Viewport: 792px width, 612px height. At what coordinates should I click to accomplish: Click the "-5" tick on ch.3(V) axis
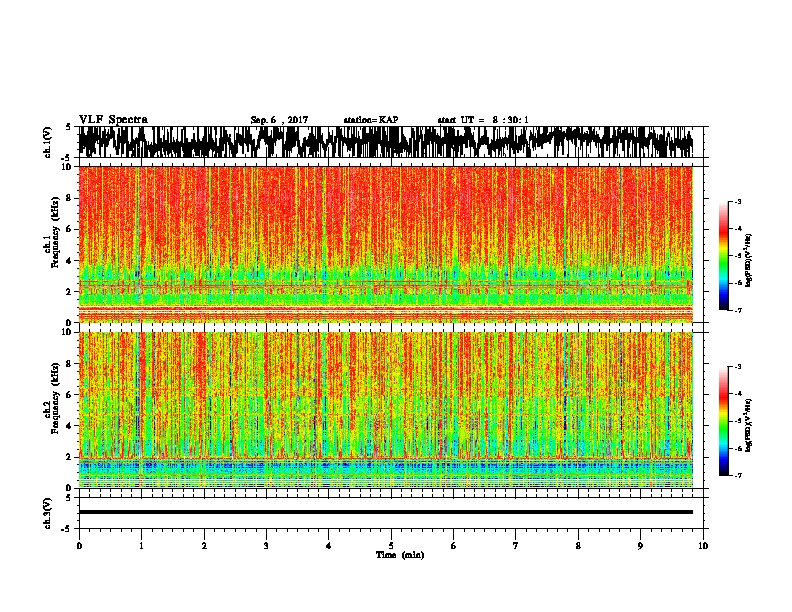tap(66, 529)
